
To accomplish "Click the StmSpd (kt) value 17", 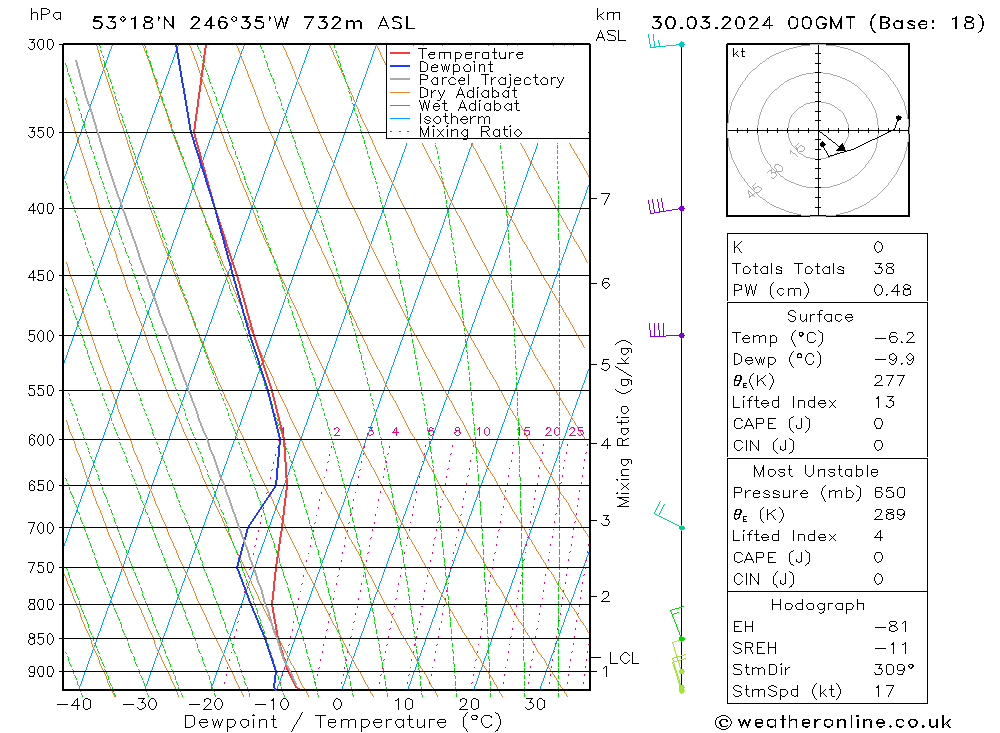I will (x=885, y=691).
